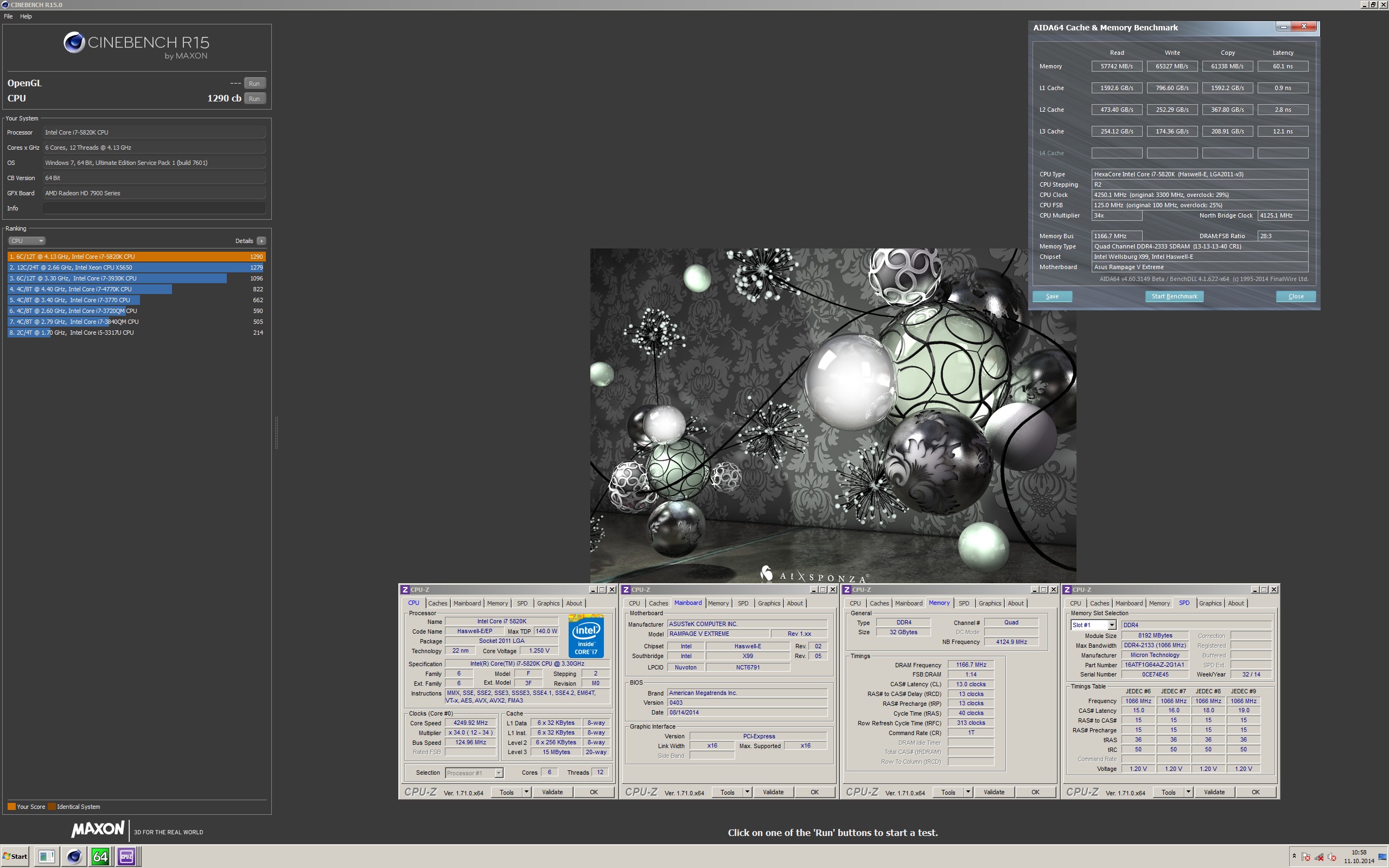Click the rendered spheres image
The width and height of the screenshot is (1389, 868).
(x=833, y=416)
